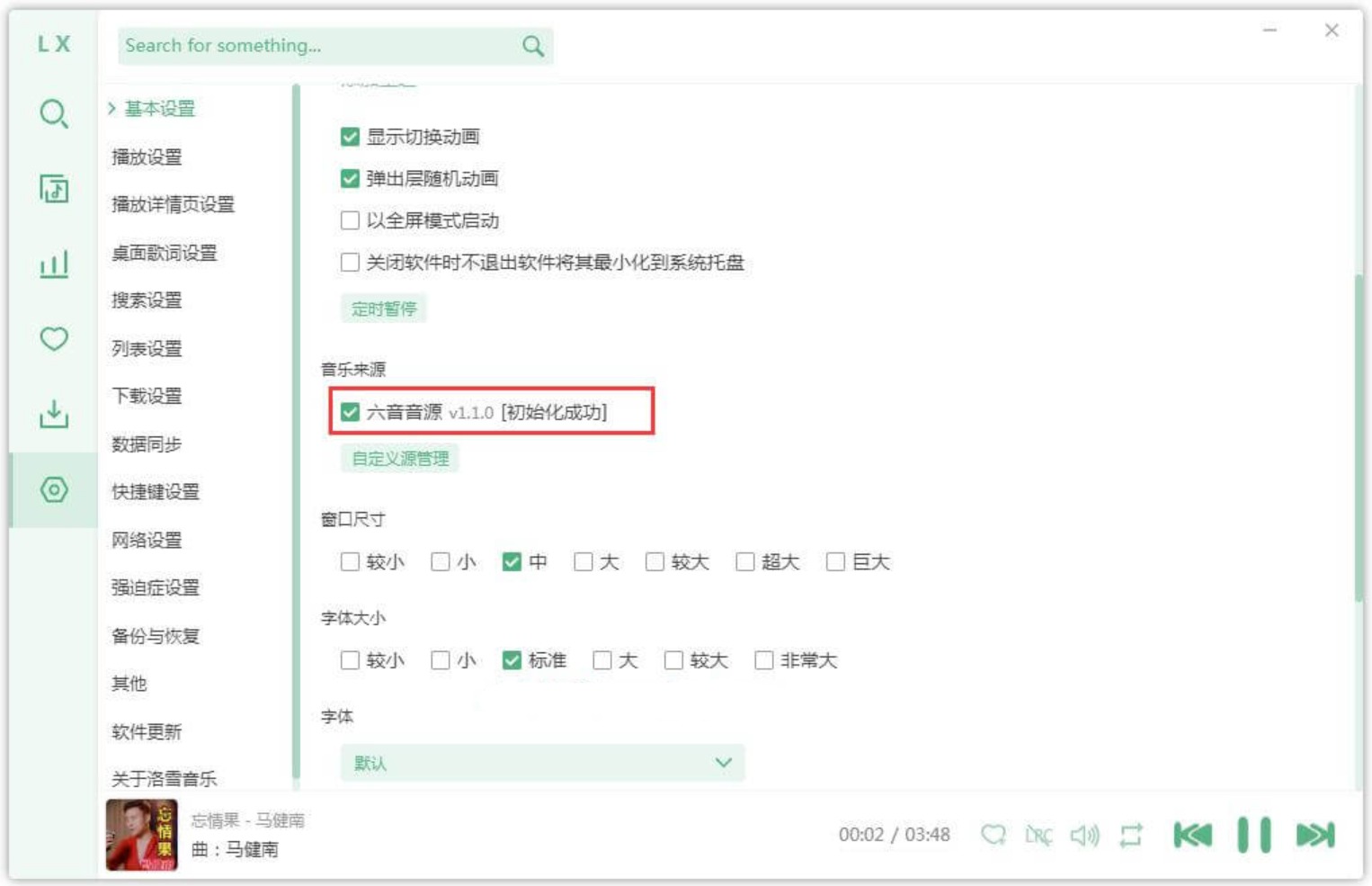1372x886 pixels.
Task: Enable 以全屏模式启动 checkbox
Action: point(350,219)
